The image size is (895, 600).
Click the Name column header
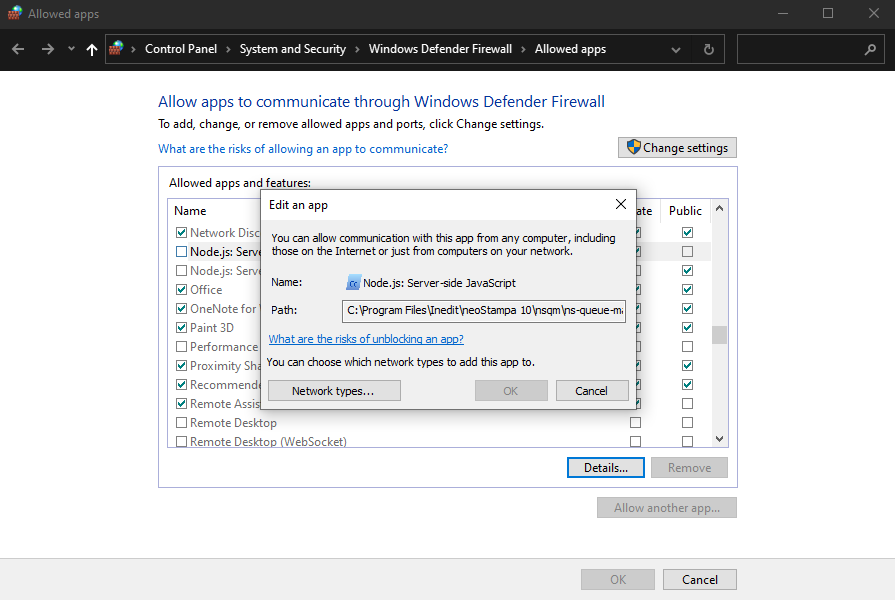click(190, 211)
